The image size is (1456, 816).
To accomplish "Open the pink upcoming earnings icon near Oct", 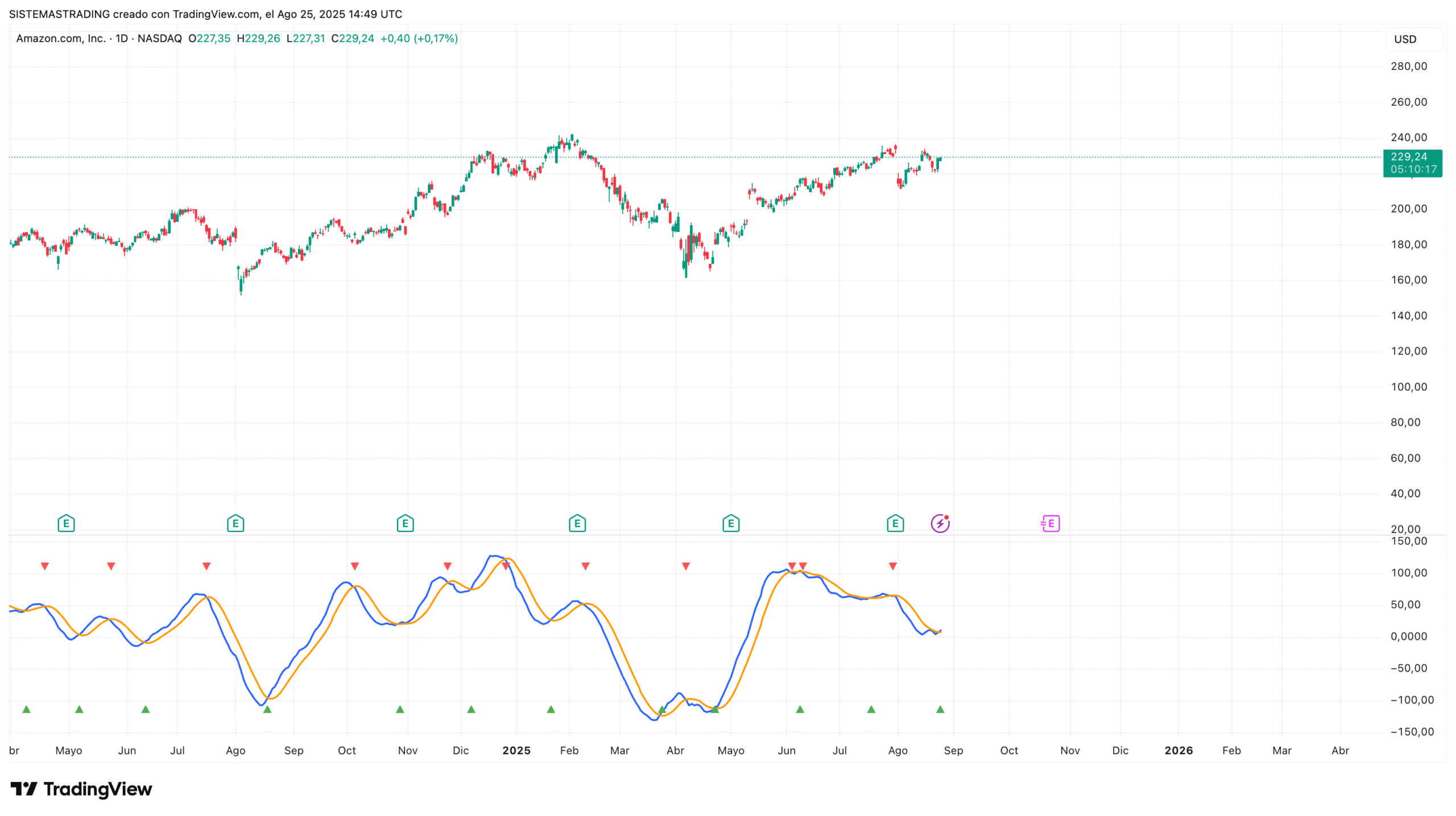I will tap(1050, 523).
